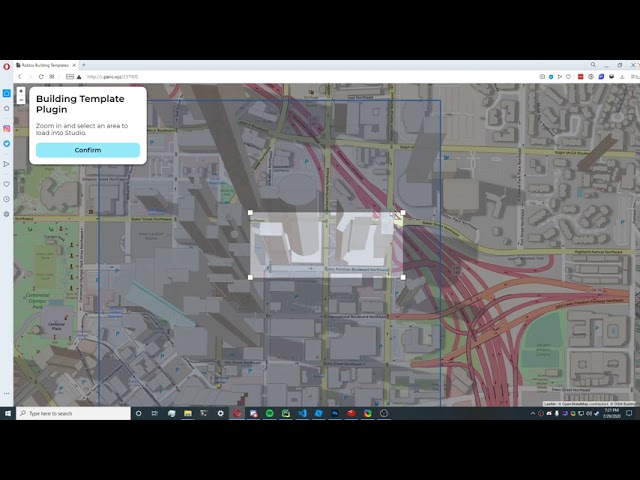The height and width of the screenshot is (480, 640).
Task: Go back to the previous page
Action: [x=19, y=77]
